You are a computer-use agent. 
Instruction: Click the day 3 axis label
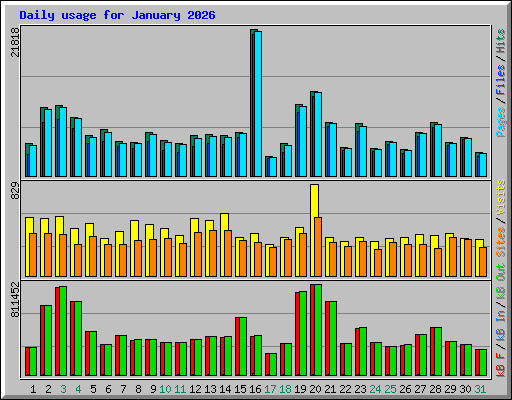[63, 389]
